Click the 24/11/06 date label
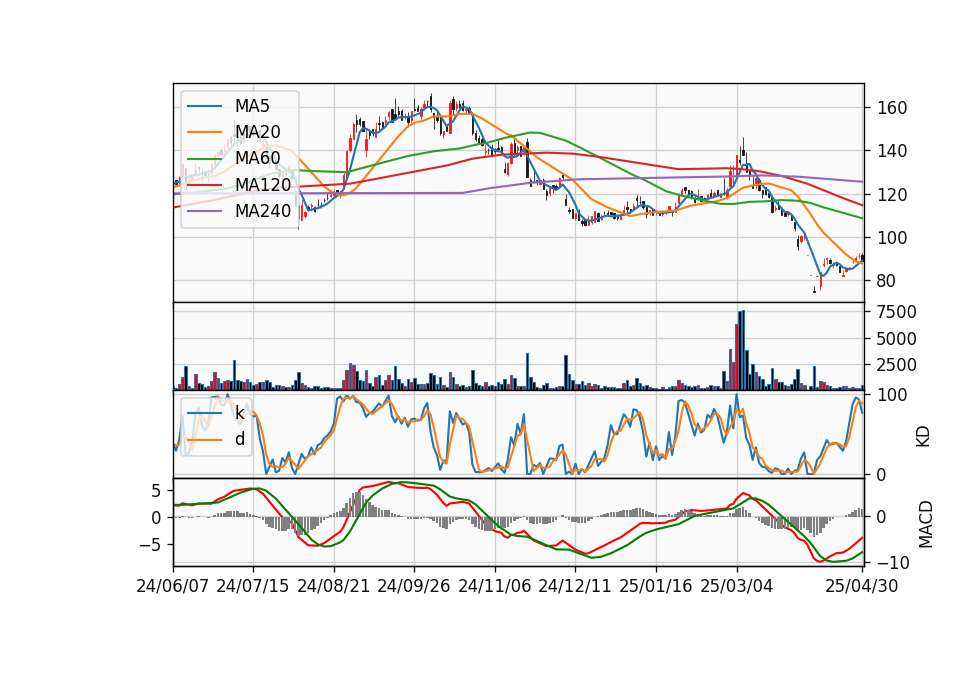 (x=495, y=586)
